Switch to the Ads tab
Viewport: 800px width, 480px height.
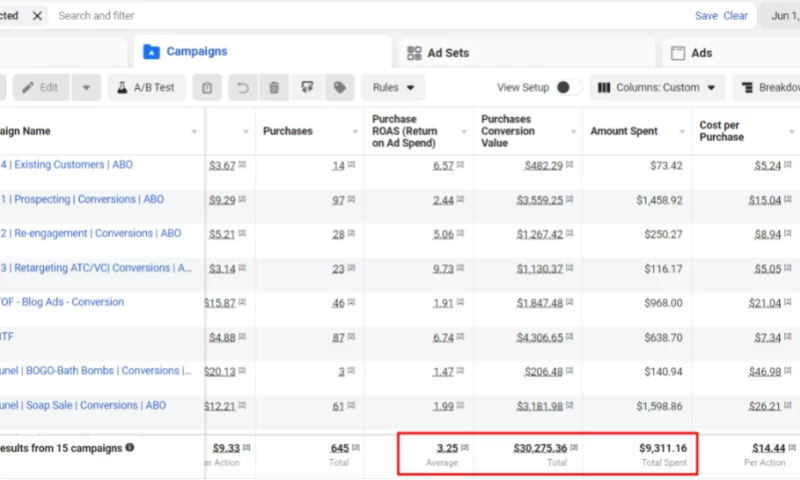(701, 52)
